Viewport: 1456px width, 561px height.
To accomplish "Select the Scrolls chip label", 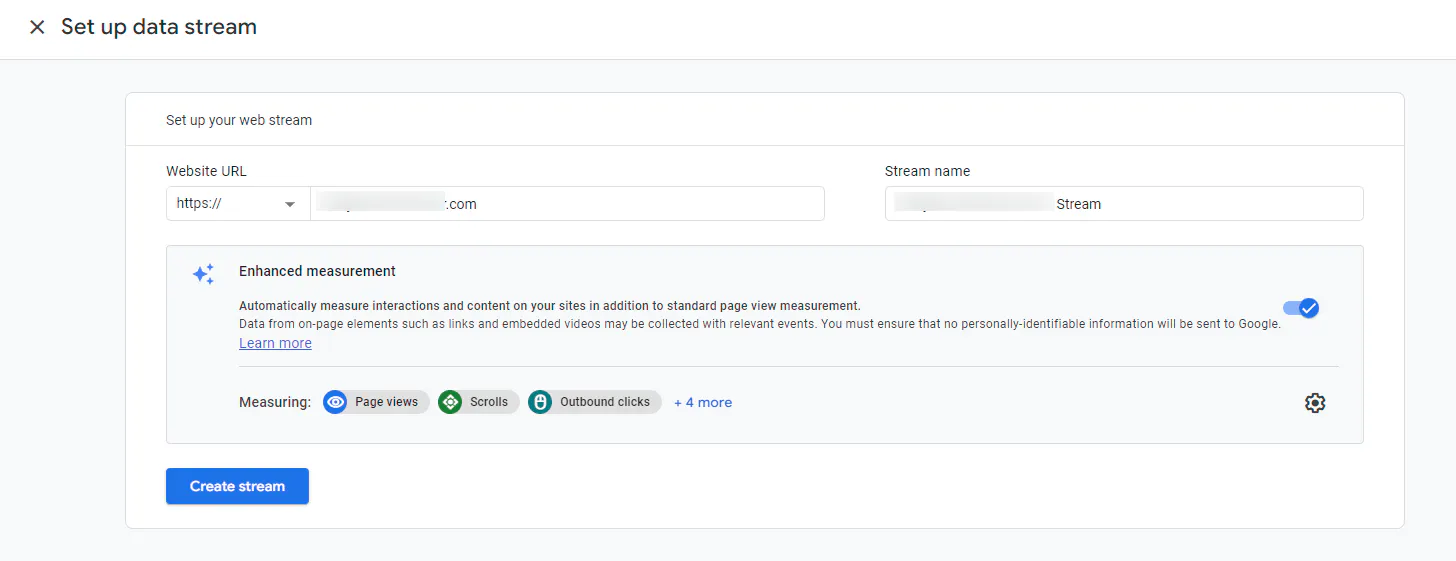I will 489,402.
